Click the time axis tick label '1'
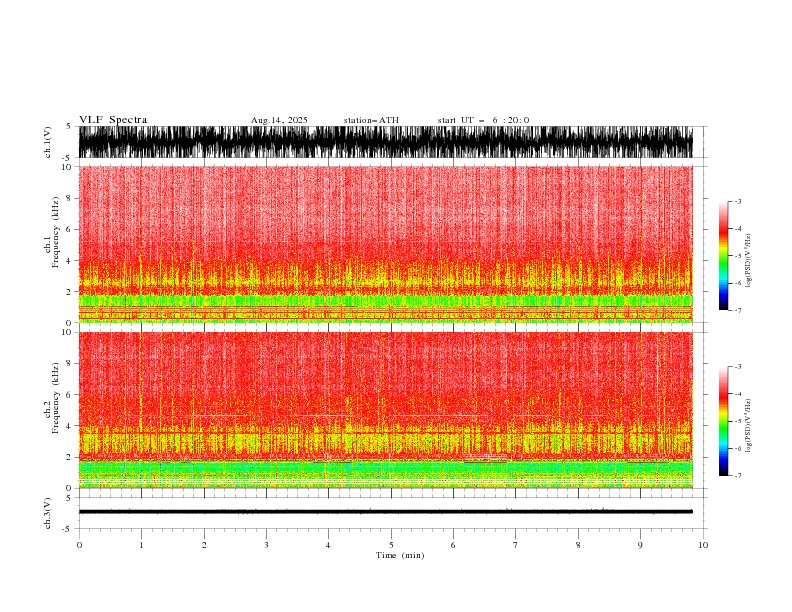Viewport: 792px width, 612px height. pyautogui.click(x=141, y=545)
